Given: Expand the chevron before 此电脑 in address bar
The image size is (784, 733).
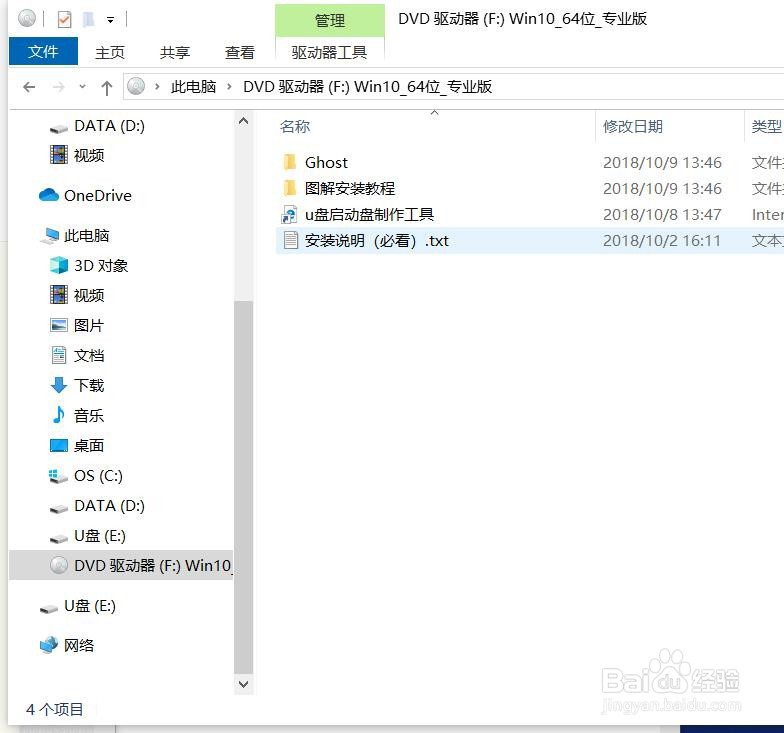Looking at the screenshot, I should click(158, 87).
